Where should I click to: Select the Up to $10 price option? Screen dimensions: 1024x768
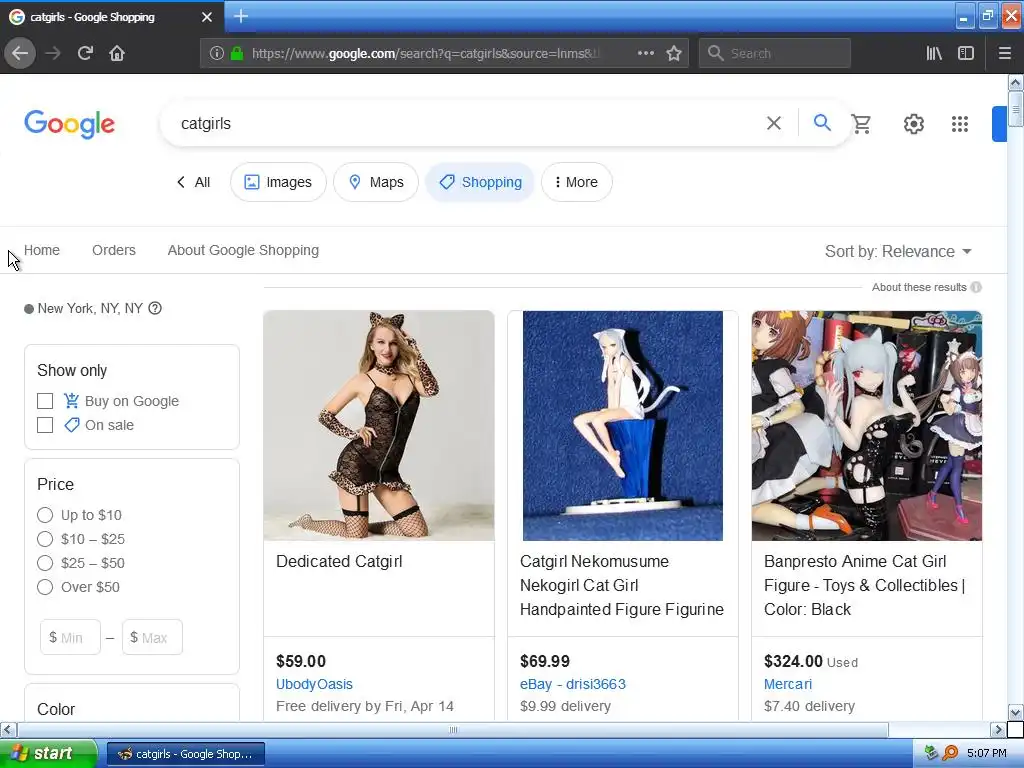click(x=45, y=515)
